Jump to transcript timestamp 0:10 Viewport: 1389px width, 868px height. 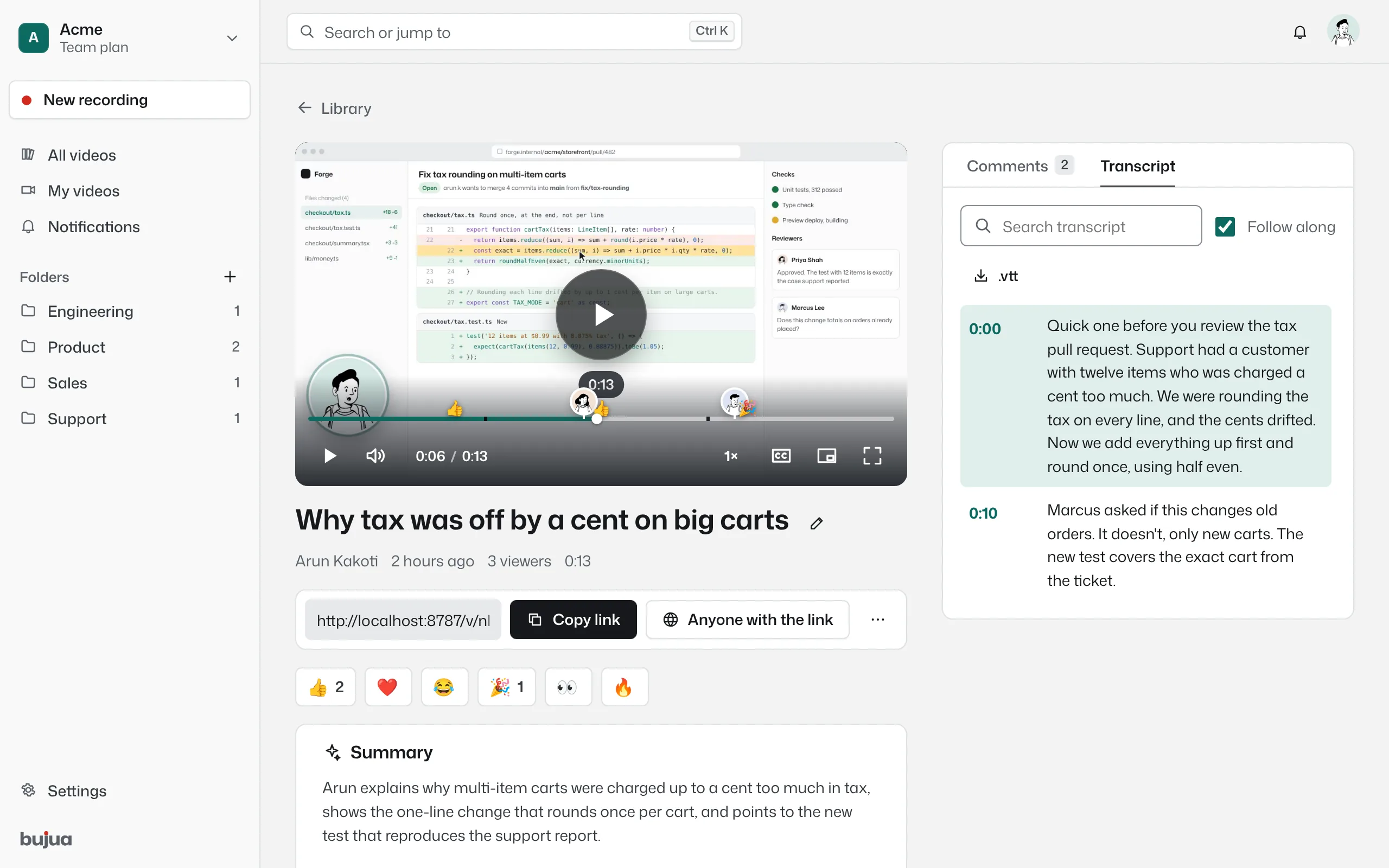point(983,513)
